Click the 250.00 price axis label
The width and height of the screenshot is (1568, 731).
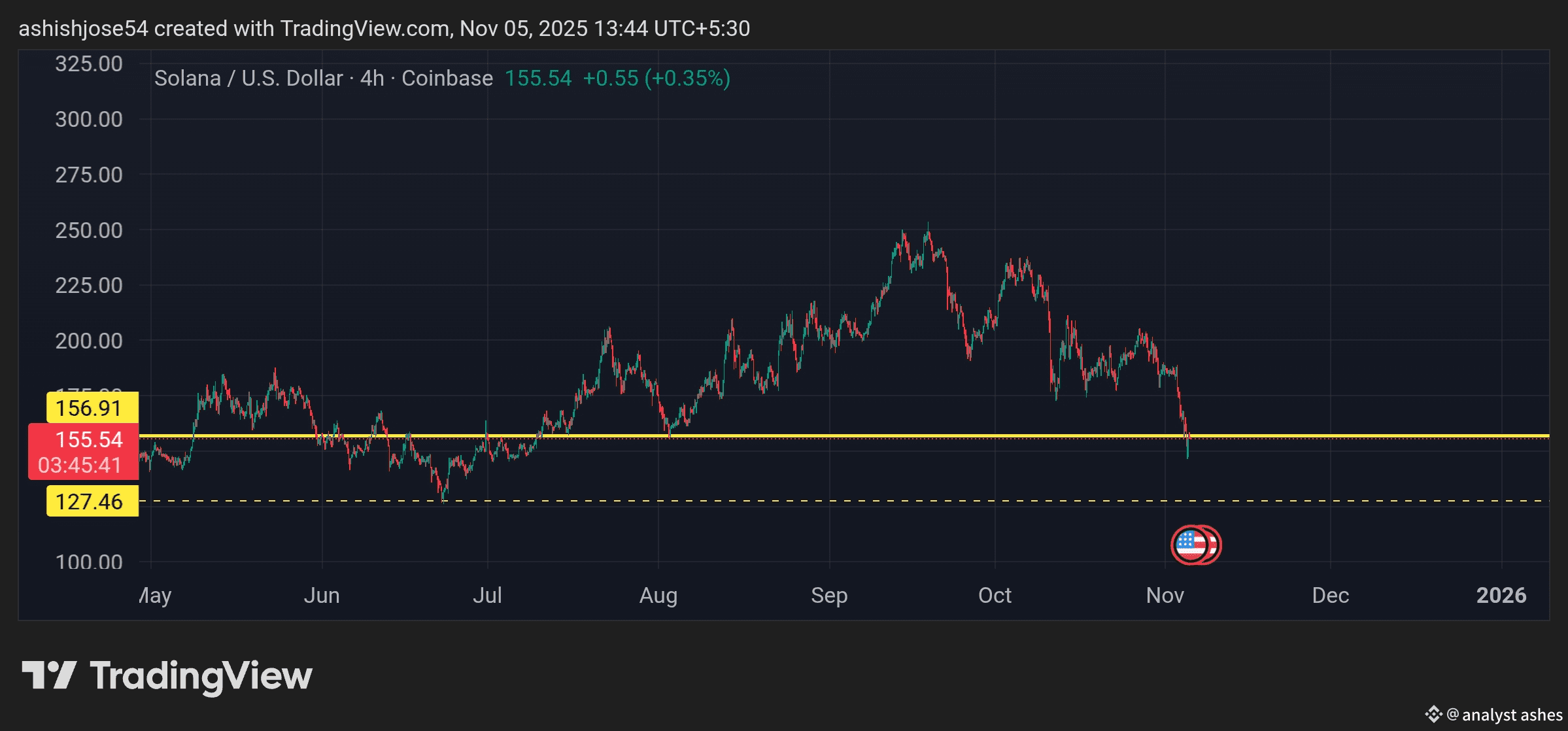(x=89, y=230)
